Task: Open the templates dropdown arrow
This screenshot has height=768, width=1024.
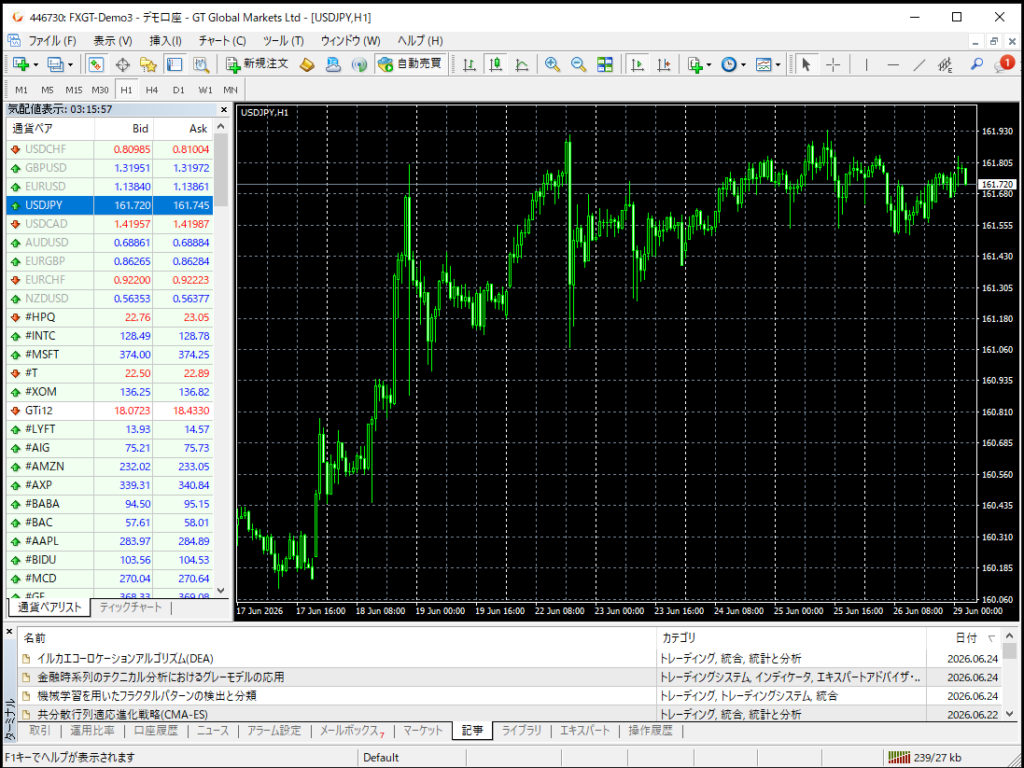Action: click(778, 65)
